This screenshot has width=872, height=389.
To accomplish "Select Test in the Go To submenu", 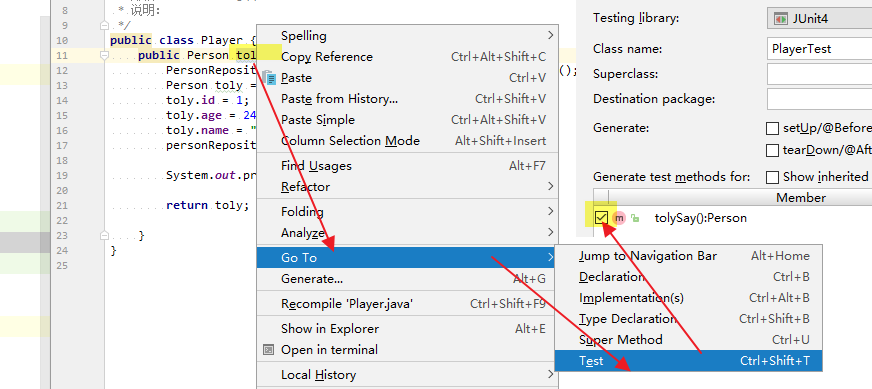I will click(688, 361).
